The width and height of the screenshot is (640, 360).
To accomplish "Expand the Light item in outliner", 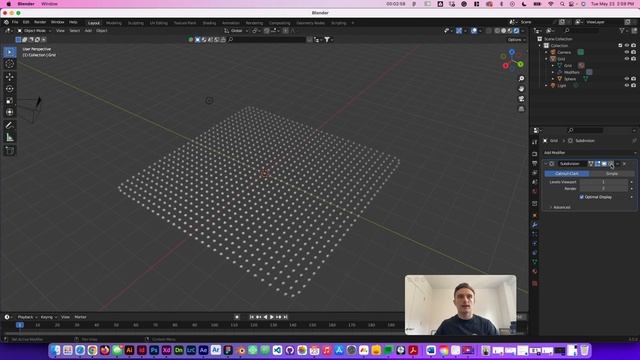I will 547,86.
